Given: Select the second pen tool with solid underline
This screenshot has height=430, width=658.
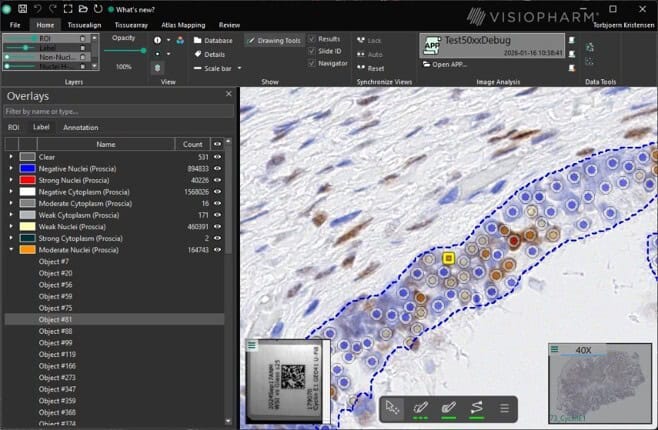Looking at the screenshot, I should tap(448, 409).
